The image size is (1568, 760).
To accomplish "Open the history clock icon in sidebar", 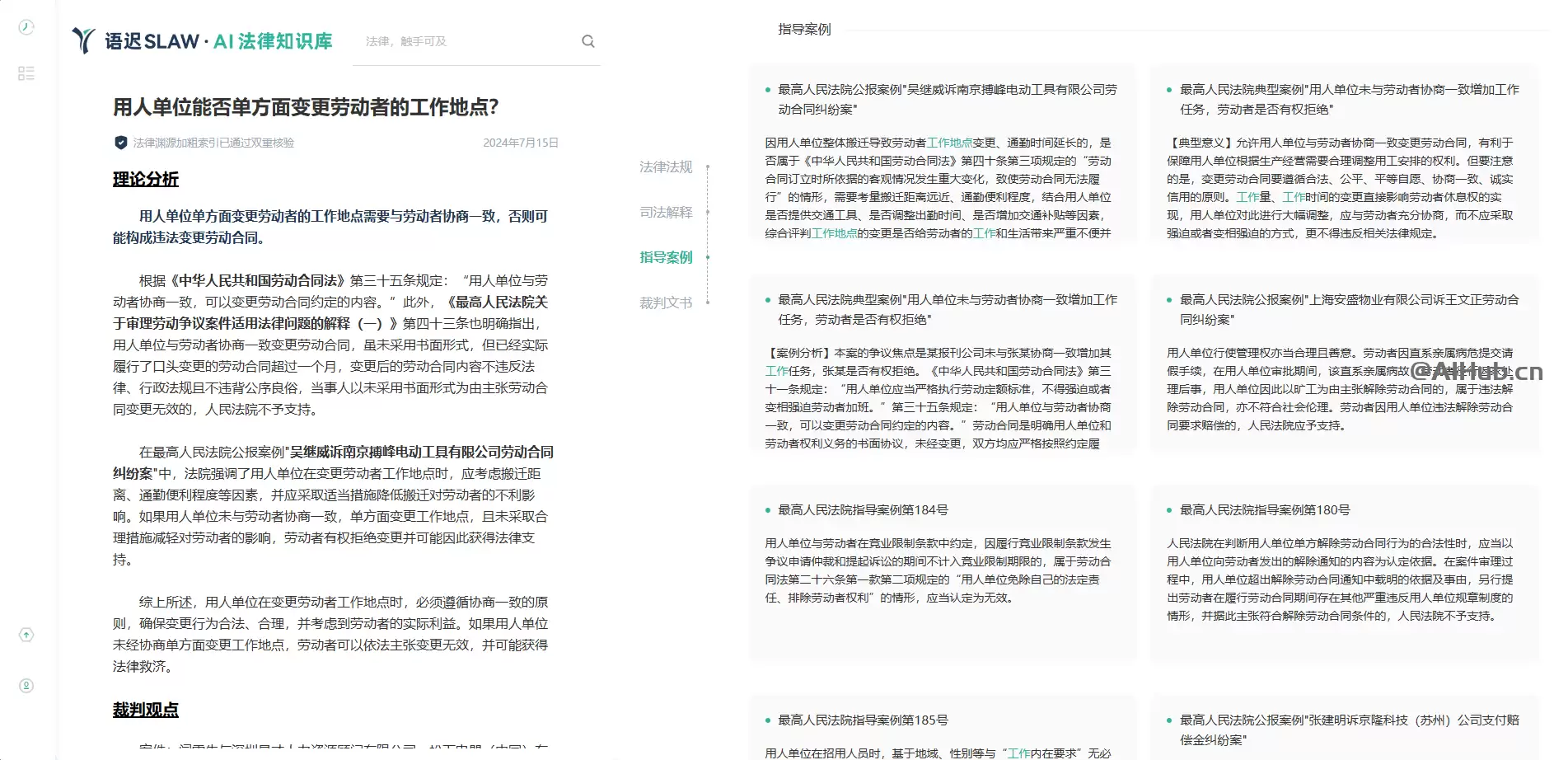I will coord(26,27).
